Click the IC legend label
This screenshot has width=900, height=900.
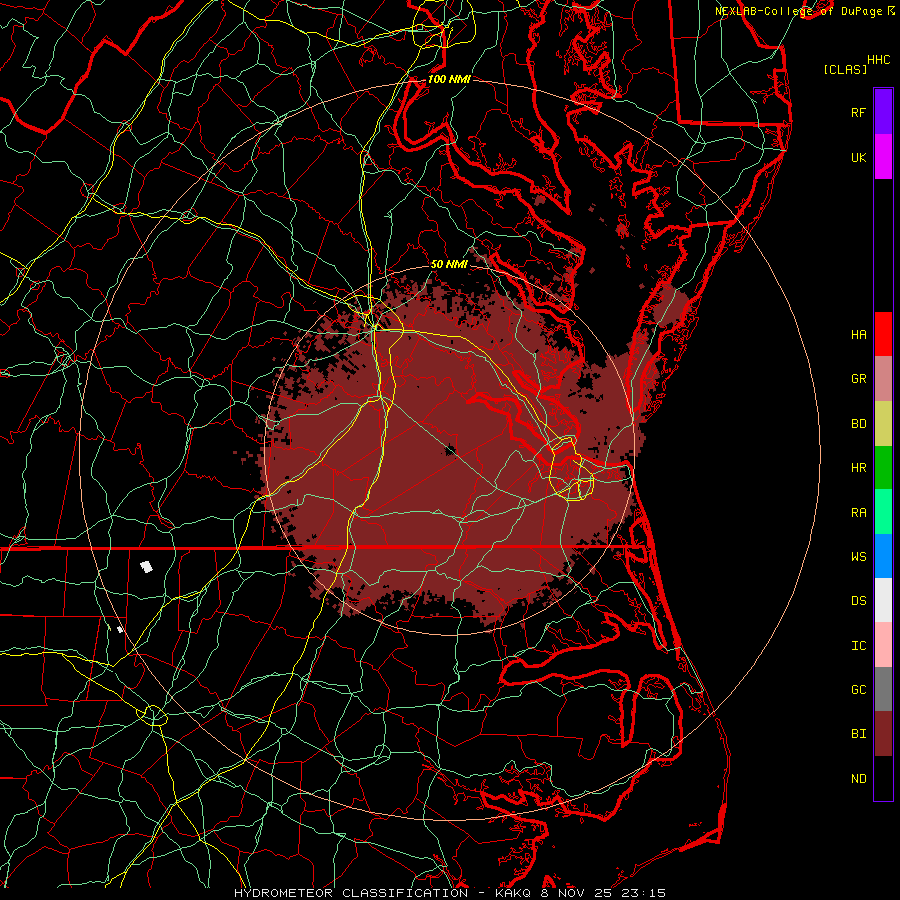[858, 646]
